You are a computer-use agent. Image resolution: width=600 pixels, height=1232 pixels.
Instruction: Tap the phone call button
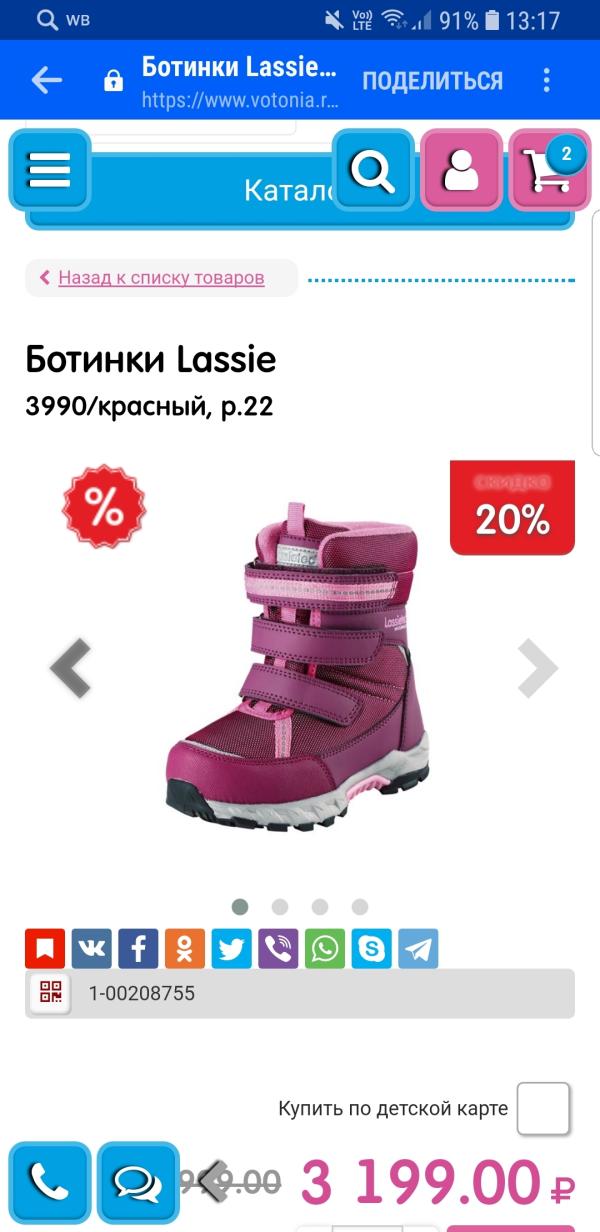(49, 1183)
